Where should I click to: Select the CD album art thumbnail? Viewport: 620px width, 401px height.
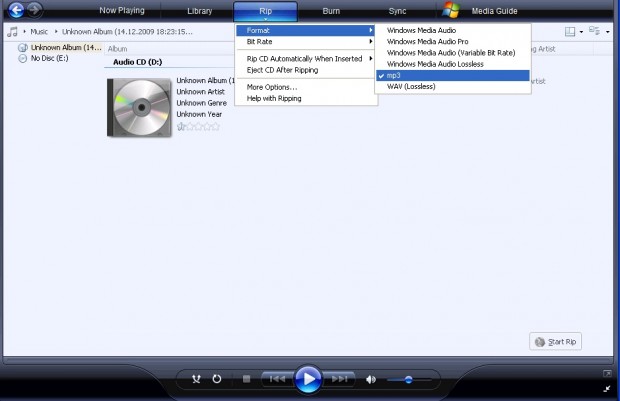point(139,107)
